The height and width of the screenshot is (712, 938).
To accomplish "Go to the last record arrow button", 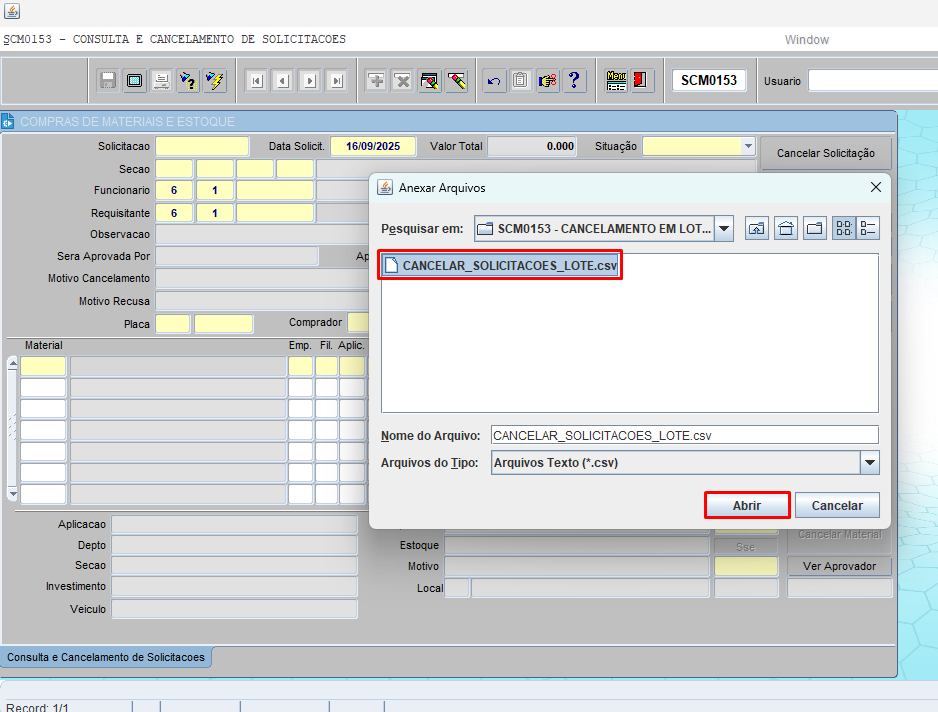I will [336, 81].
